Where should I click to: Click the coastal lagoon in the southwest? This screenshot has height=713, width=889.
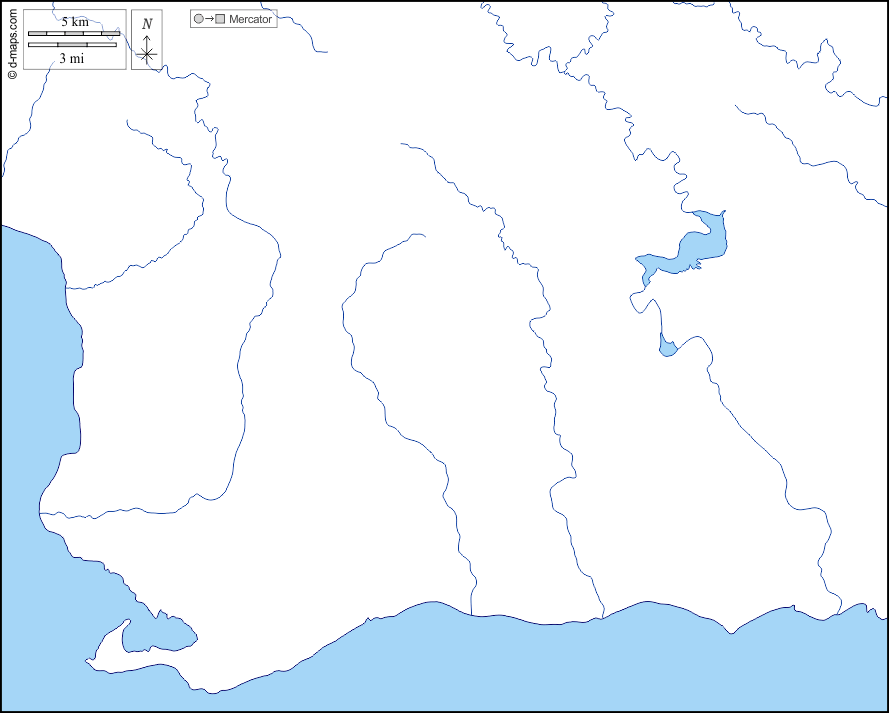tap(155, 634)
